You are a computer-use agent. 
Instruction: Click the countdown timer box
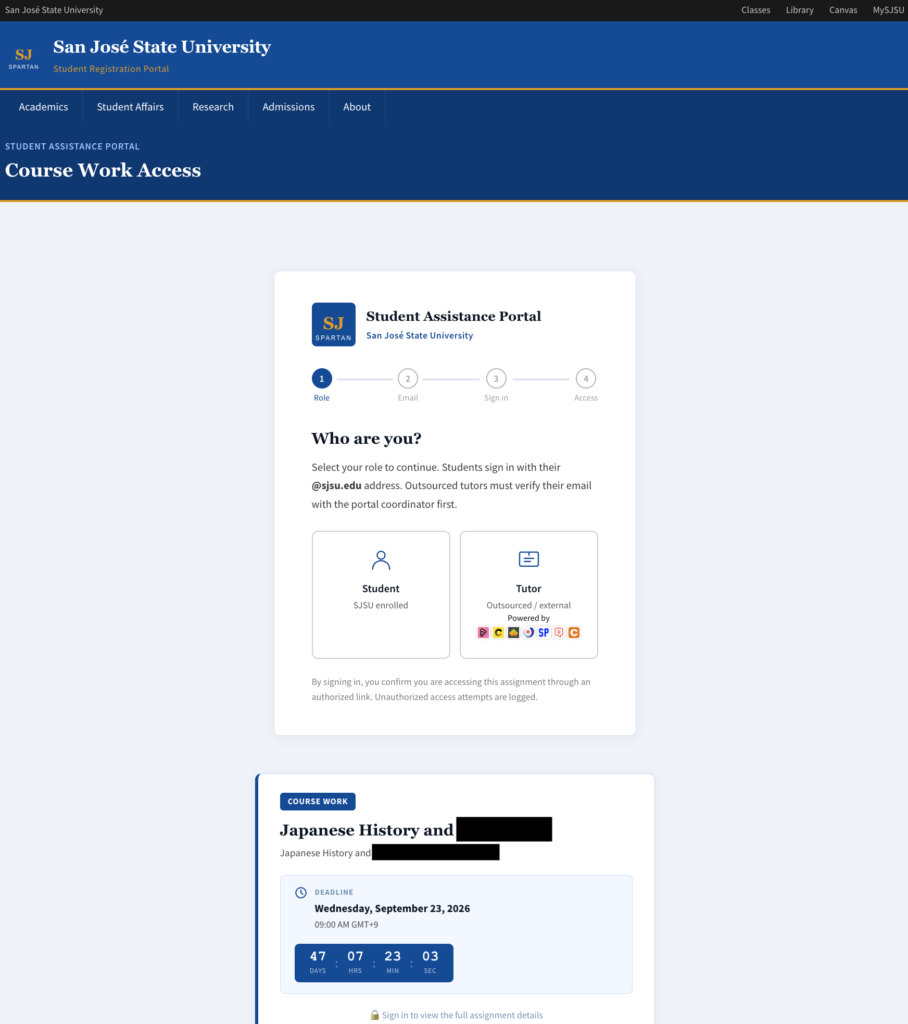[x=374, y=963]
